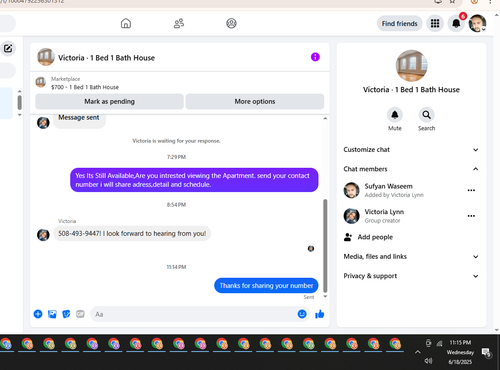Open the Friends icon in top navigation
The image size is (500, 370).
pyautogui.click(x=179, y=23)
